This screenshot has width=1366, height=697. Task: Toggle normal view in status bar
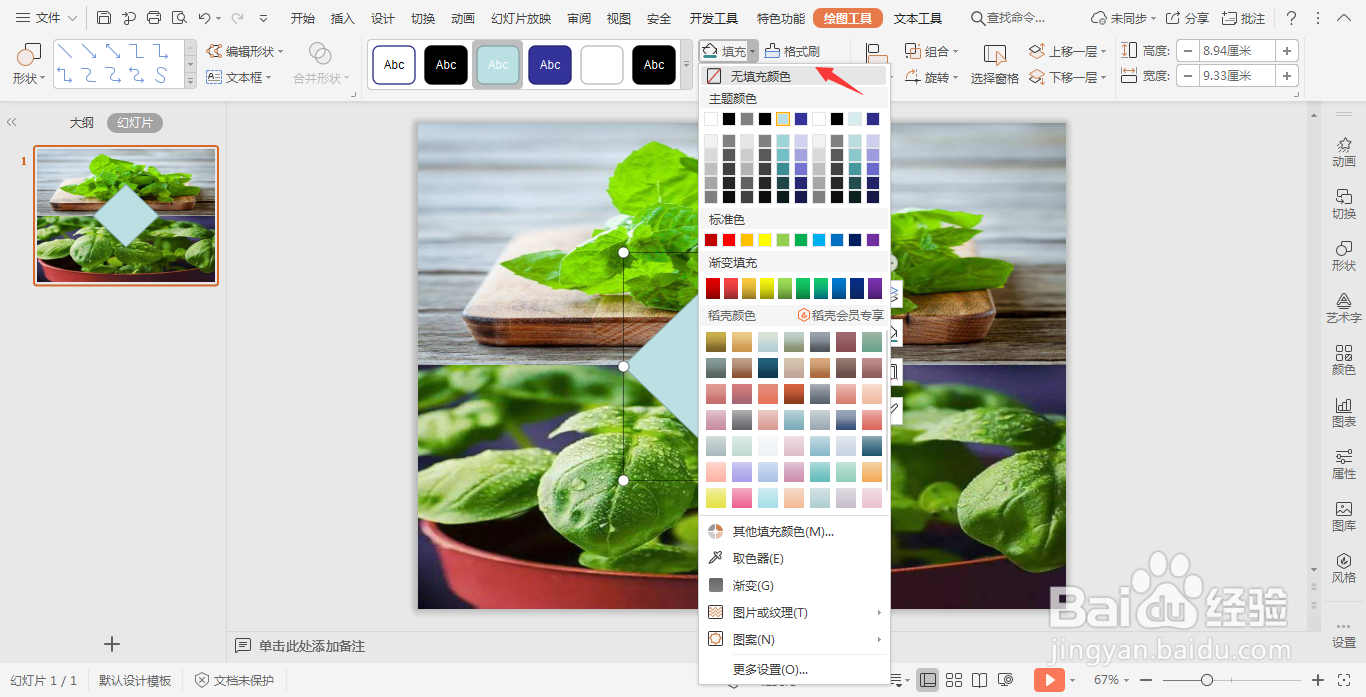(x=928, y=680)
